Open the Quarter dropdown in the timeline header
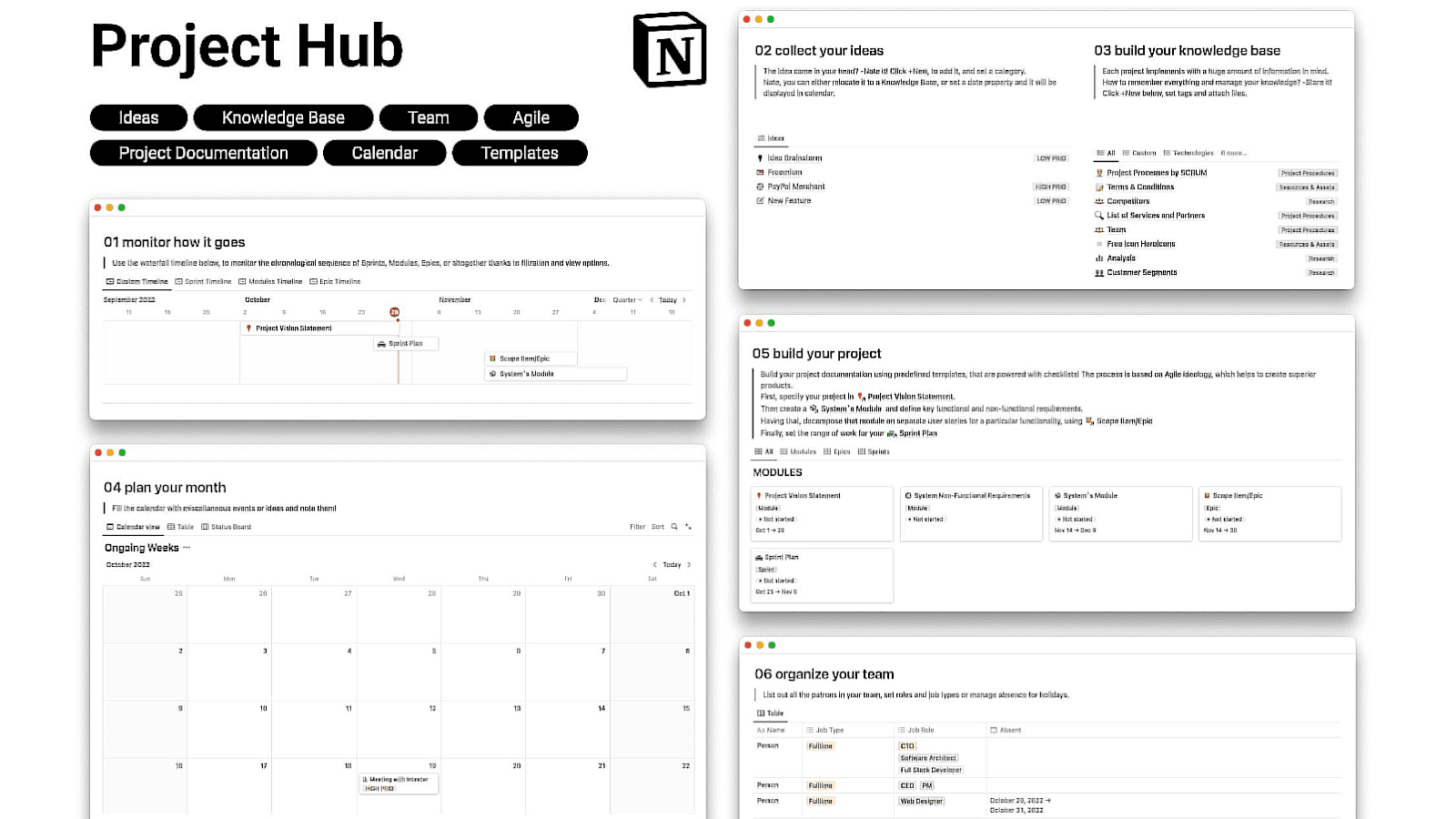The width and height of the screenshot is (1456, 819). pyautogui.click(x=626, y=299)
